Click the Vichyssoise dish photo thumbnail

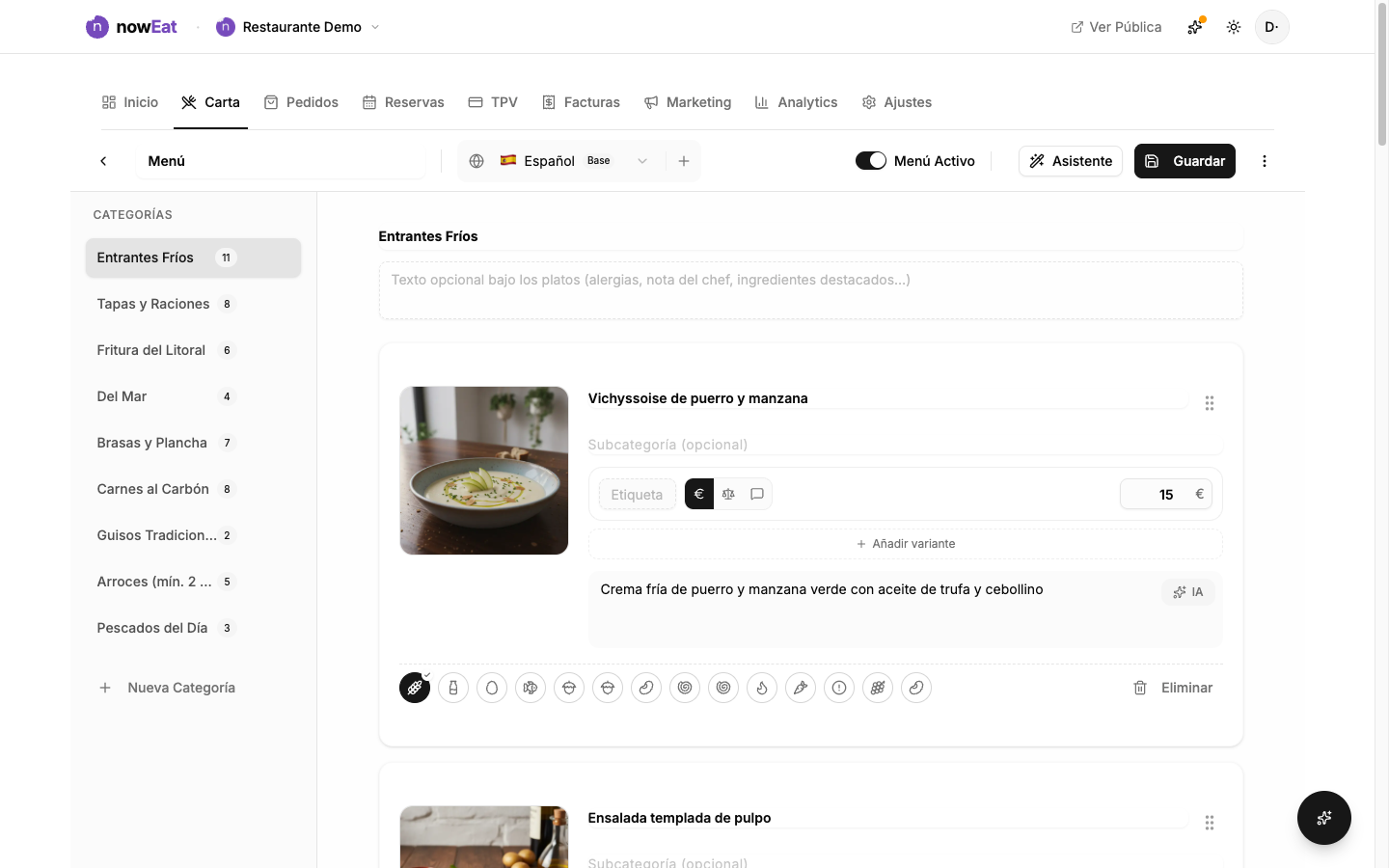coord(484,471)
